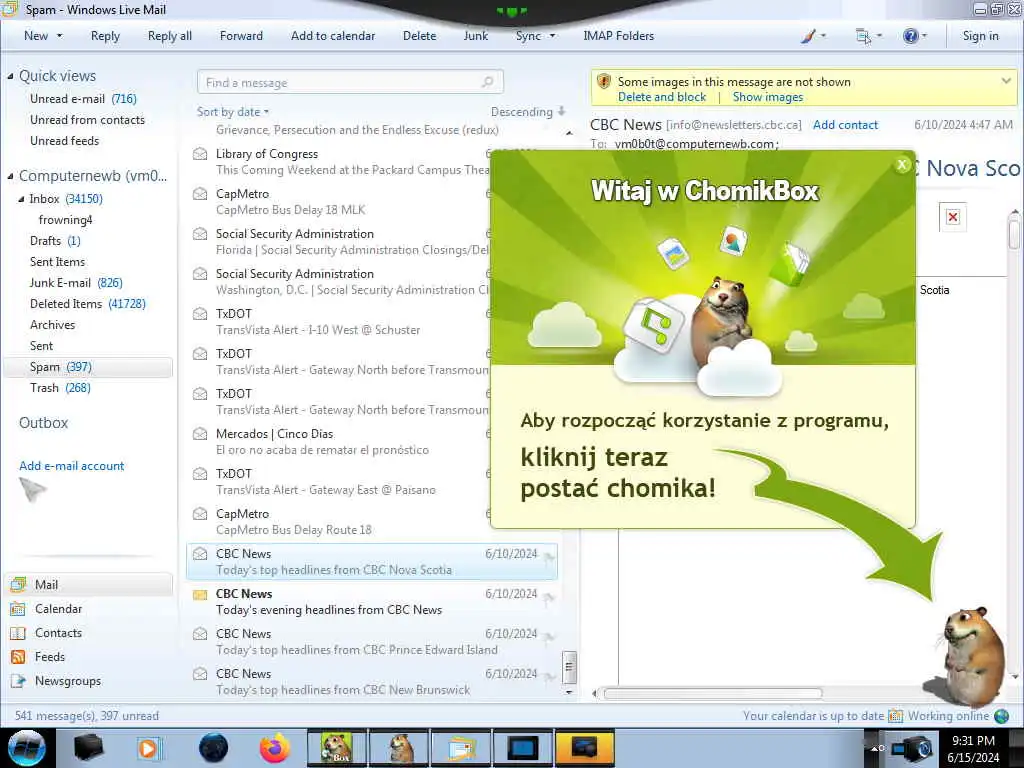
Task: Open the Sort by date dropdown
Action: 233,112
